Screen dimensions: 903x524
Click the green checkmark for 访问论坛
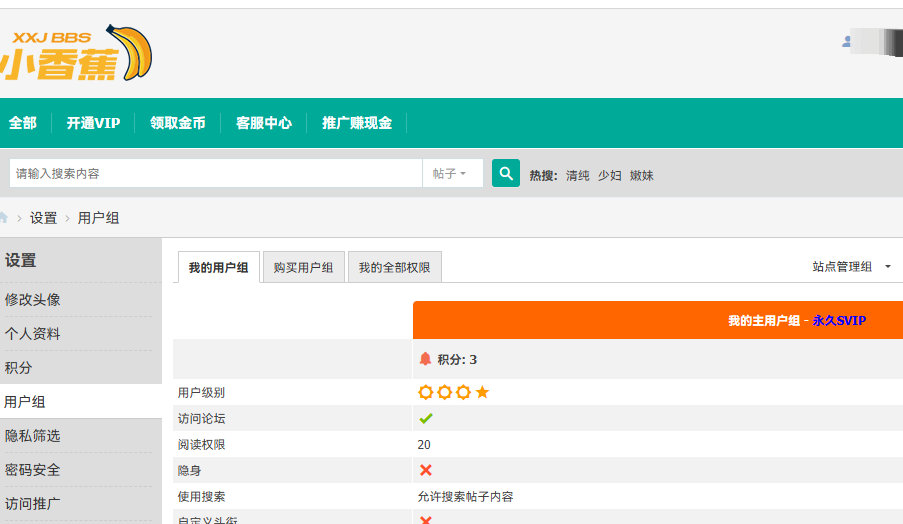pyautogui.click(x=426, y=419)
